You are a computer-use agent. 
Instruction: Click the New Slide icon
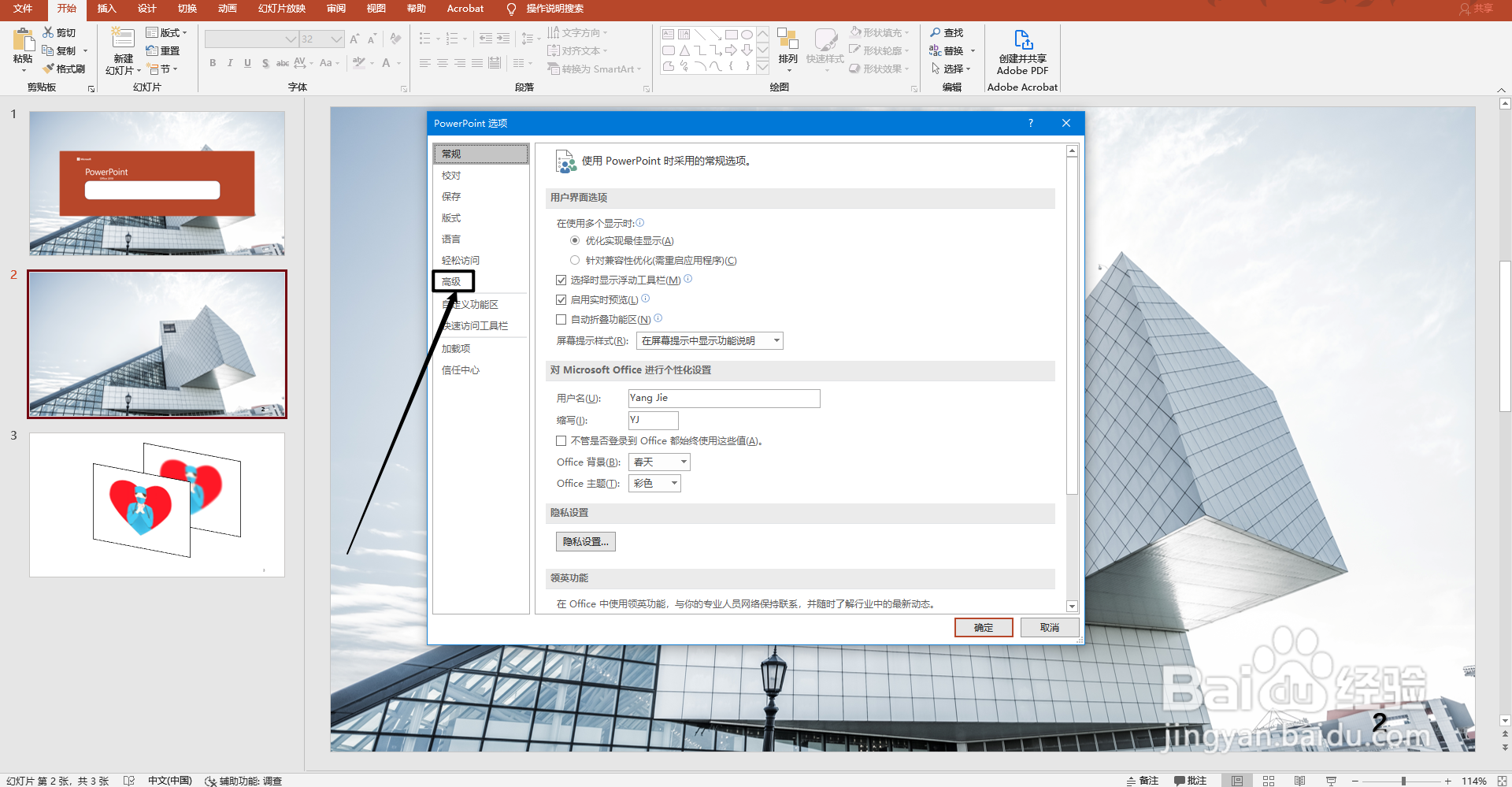(123, 39)
